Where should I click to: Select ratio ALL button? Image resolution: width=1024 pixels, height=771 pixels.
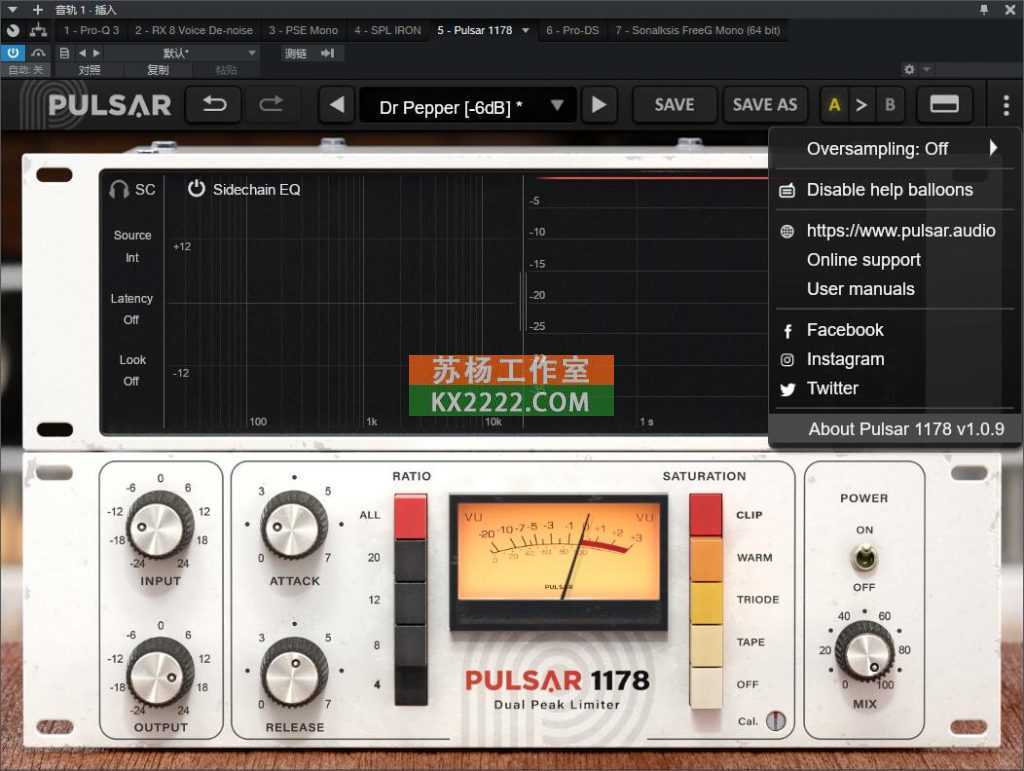411,516
